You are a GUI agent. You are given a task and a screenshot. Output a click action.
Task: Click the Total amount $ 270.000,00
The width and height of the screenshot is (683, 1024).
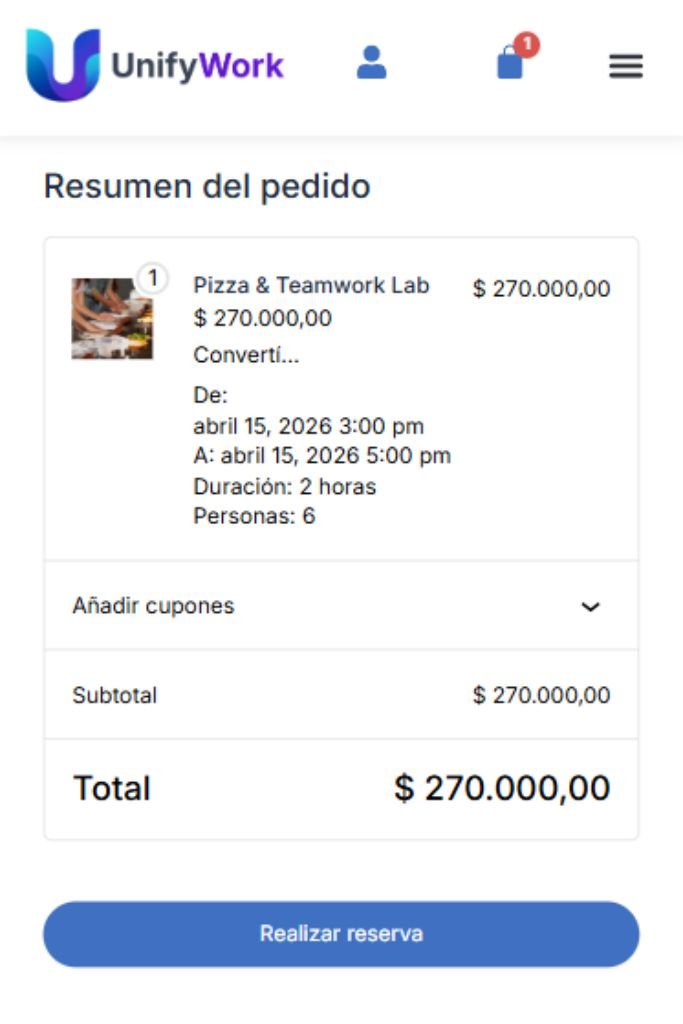click(x=502, y=788)
